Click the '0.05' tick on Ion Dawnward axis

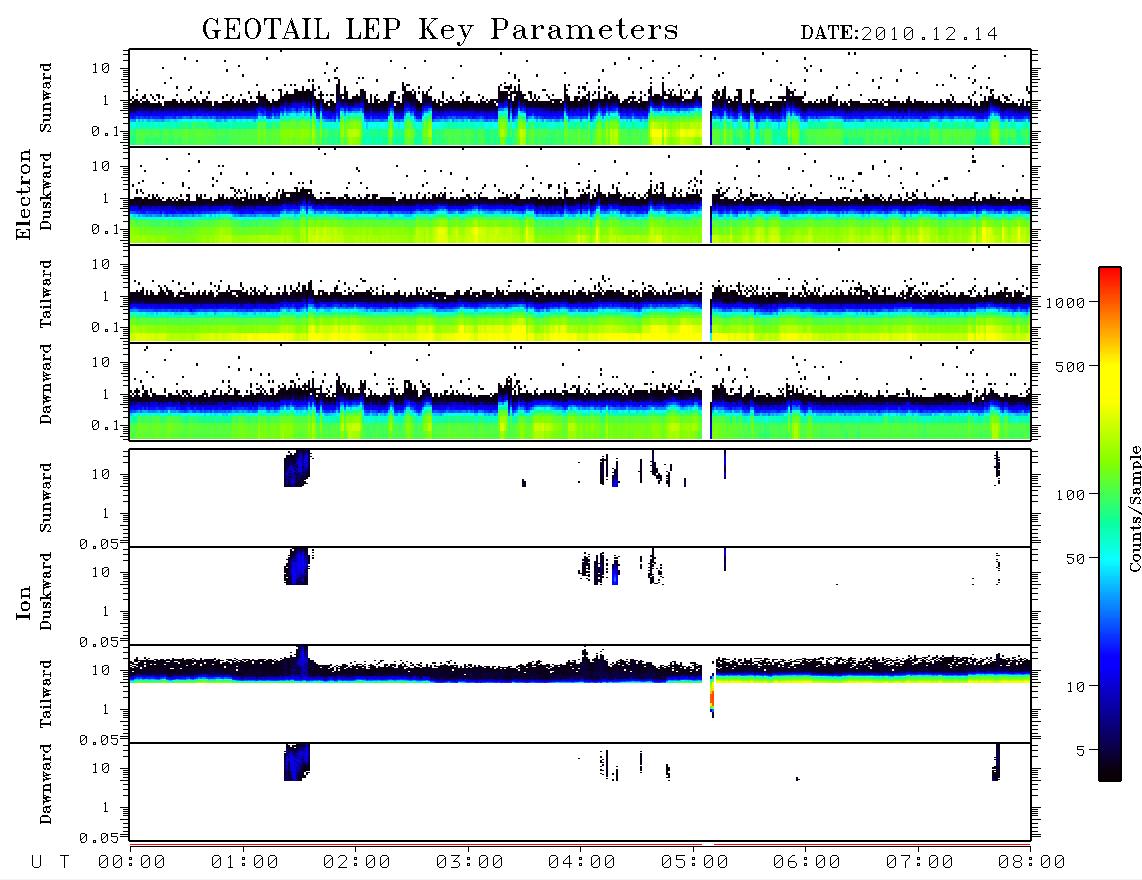[x=98, y=838]
